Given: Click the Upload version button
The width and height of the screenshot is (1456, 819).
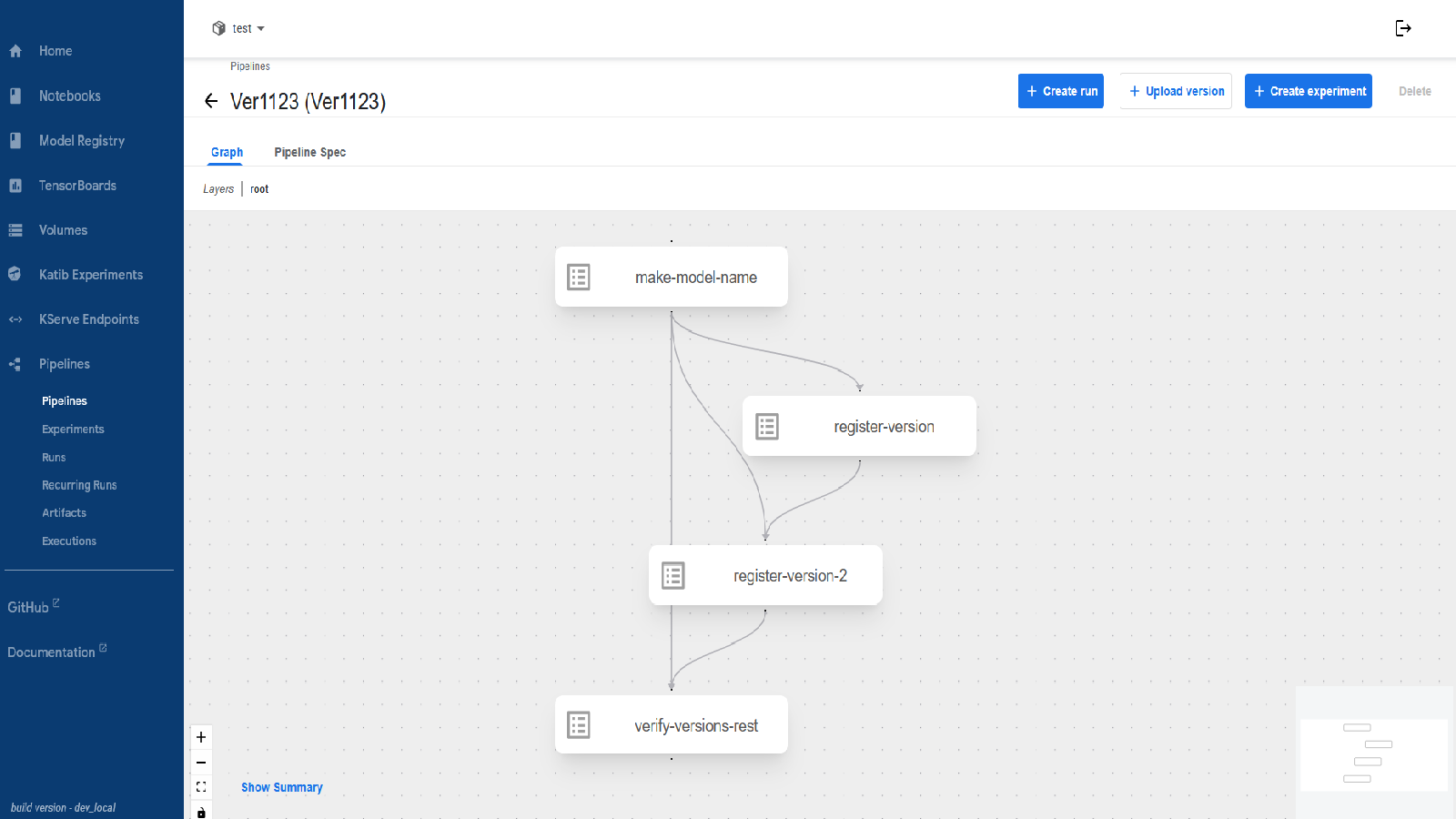Looking at the screenshot, I should [x=1176, y=91].
